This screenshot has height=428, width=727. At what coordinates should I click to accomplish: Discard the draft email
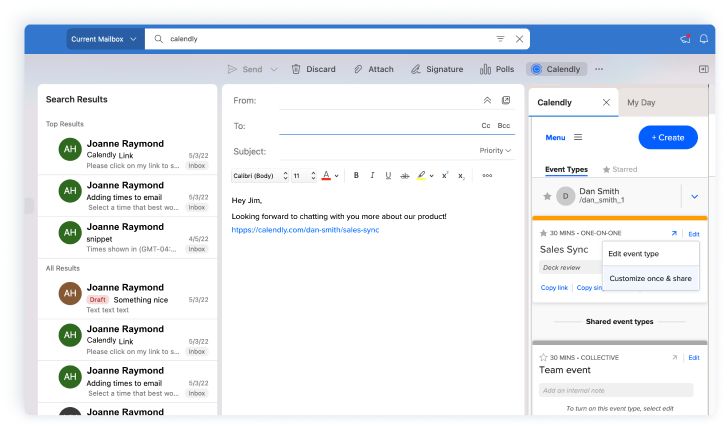(x=313, y=69)
